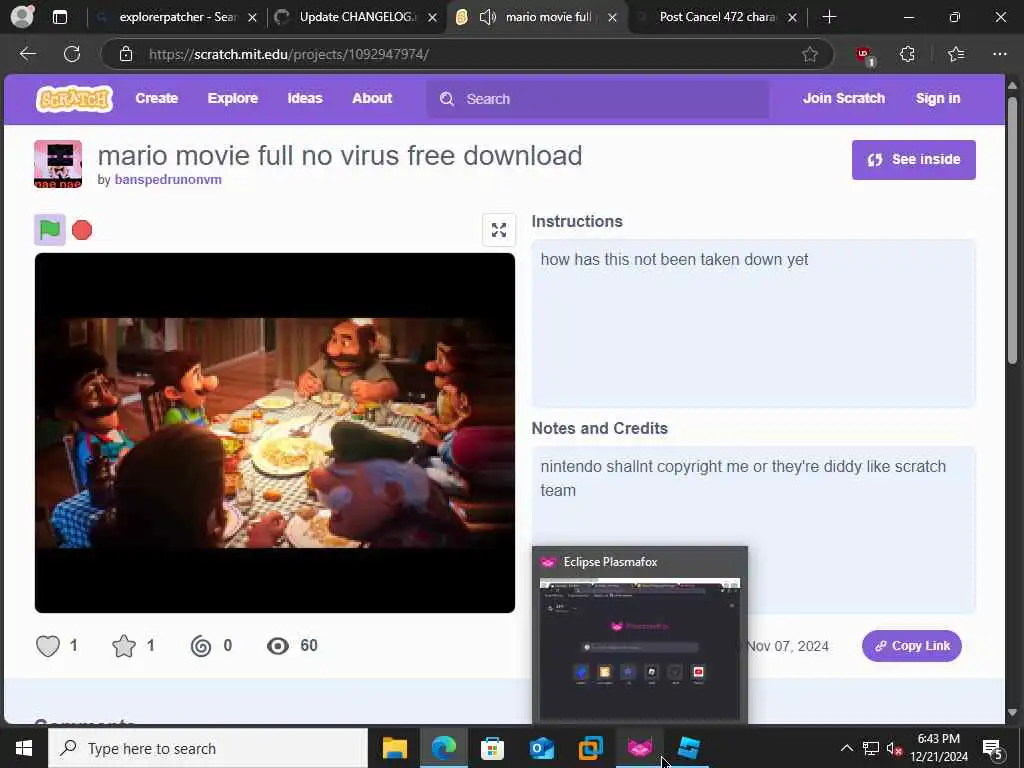Viewport: 1024px width, 768px height.
Task: Click the scrollbar down arrow
Action: coord(1012,712)
